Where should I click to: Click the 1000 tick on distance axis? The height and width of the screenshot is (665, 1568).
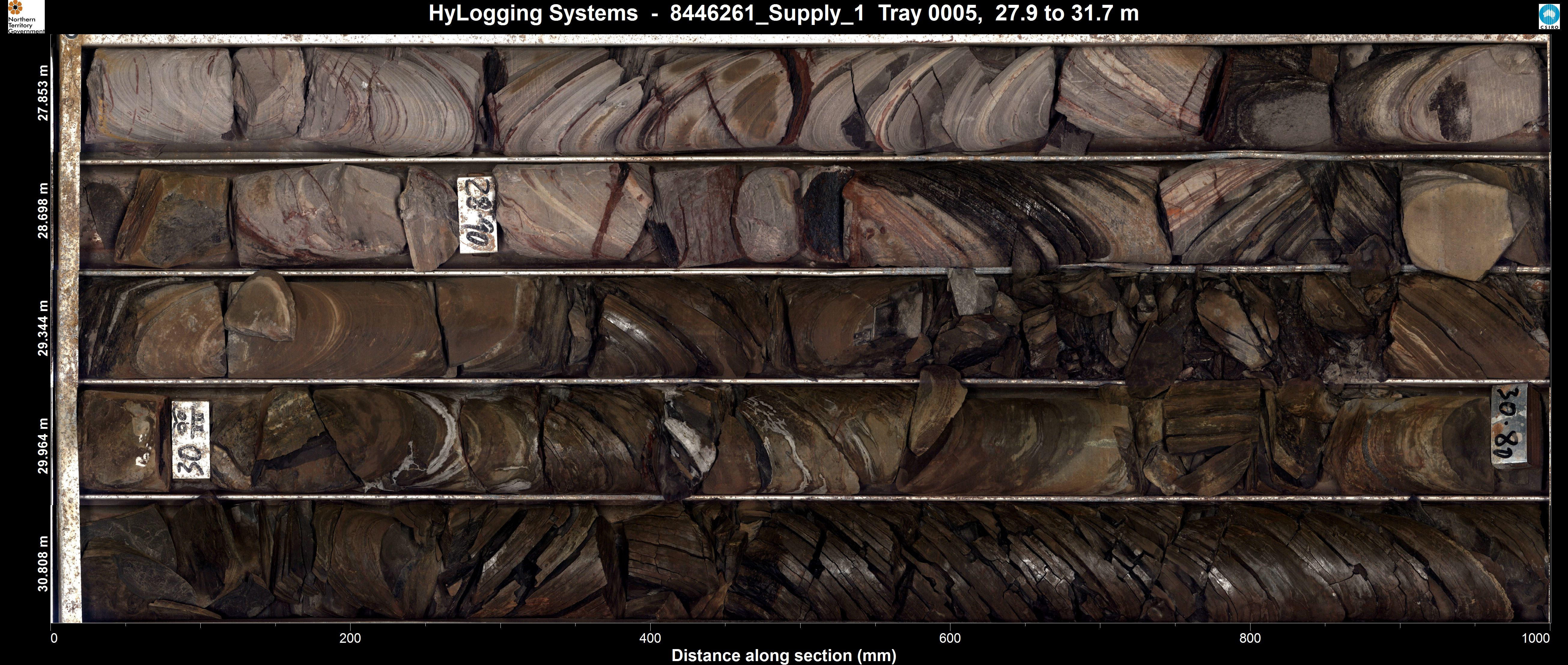(x=1535, y=638)
